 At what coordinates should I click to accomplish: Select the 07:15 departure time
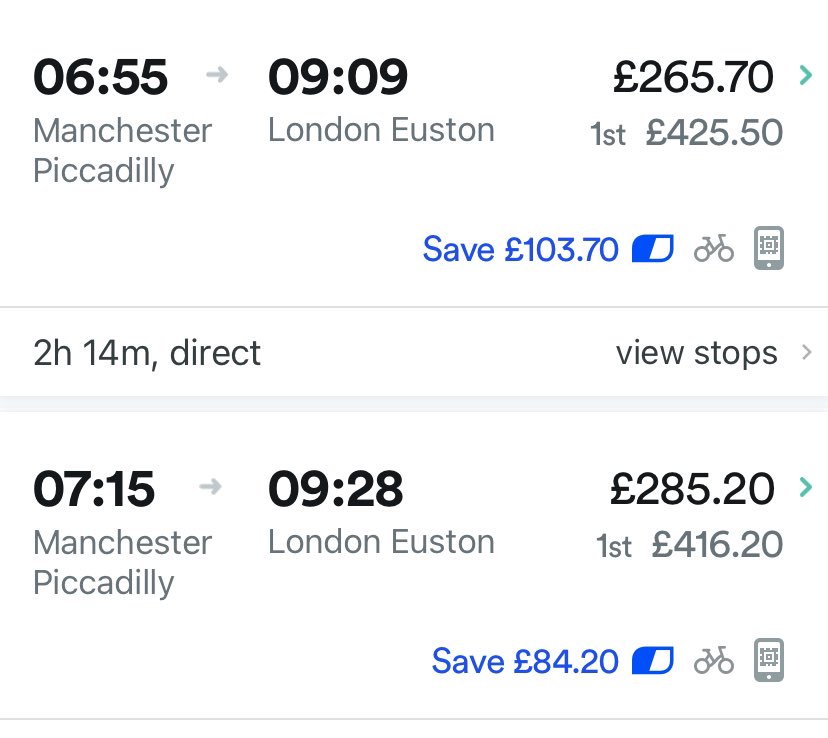coord(94,488)
